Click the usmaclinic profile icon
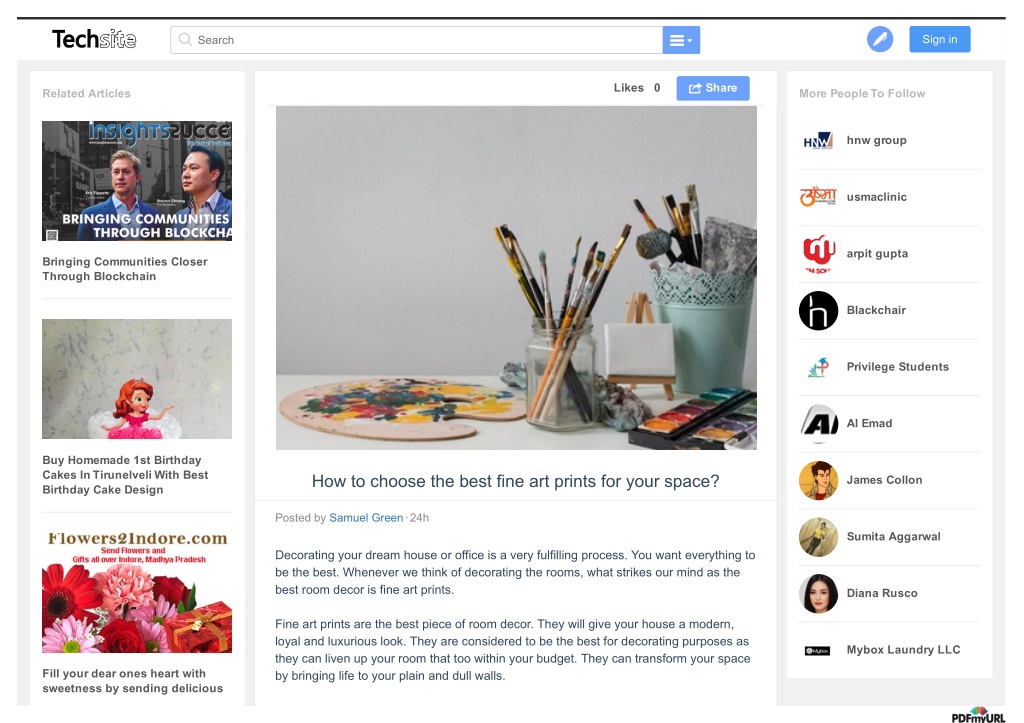 click(x=818, y=197)
